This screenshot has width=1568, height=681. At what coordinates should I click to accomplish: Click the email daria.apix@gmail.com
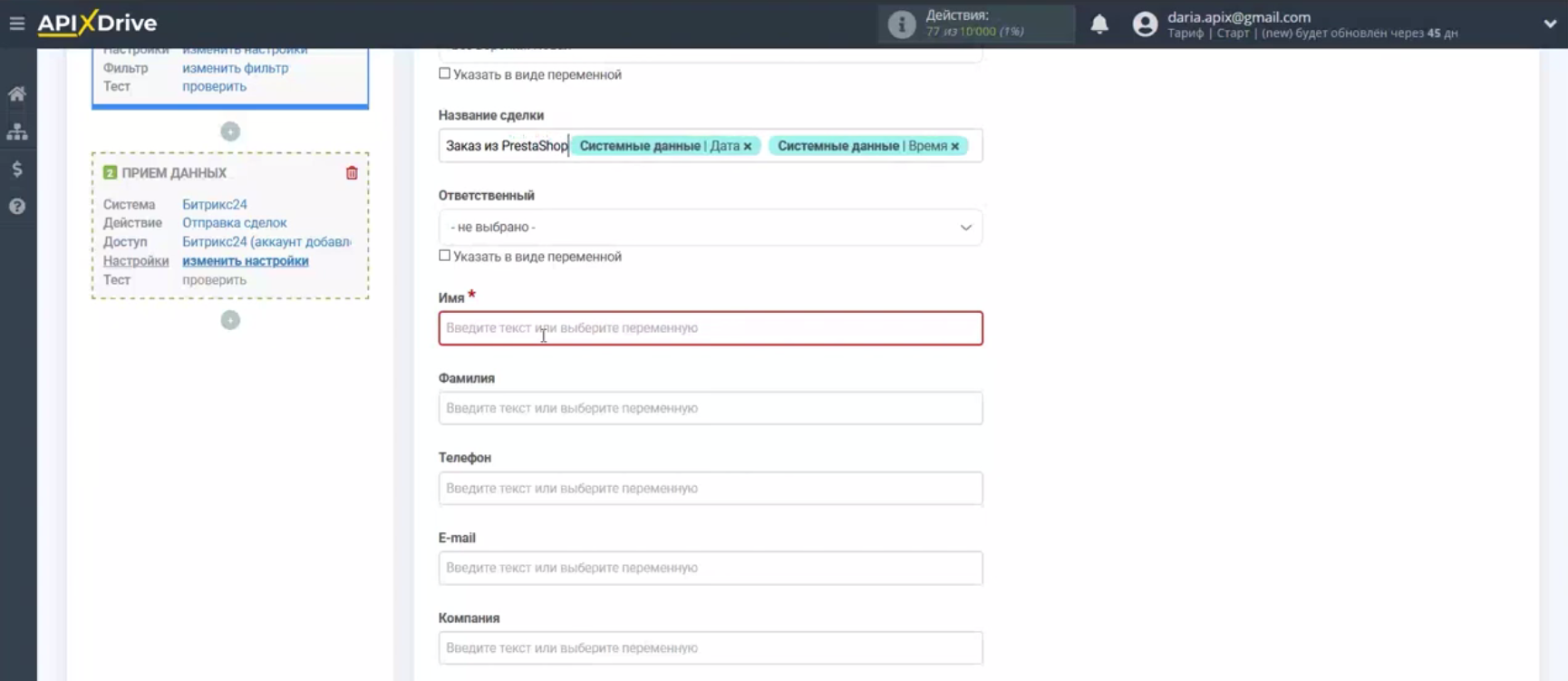pos(1239,16)
